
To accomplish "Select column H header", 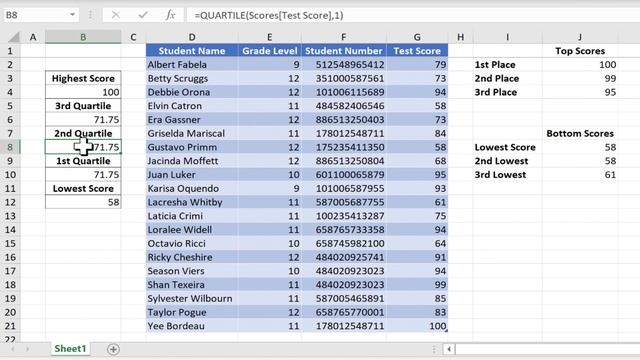I will 460,37.
